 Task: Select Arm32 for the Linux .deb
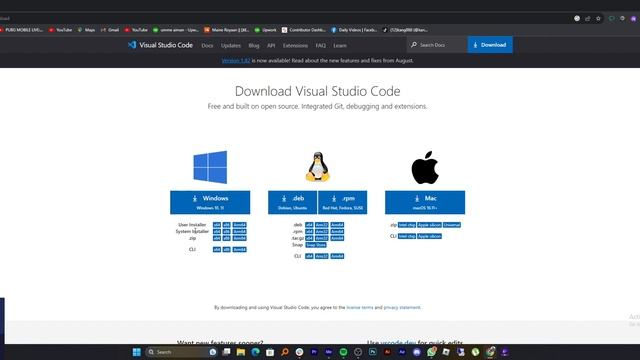coord(322,225)
